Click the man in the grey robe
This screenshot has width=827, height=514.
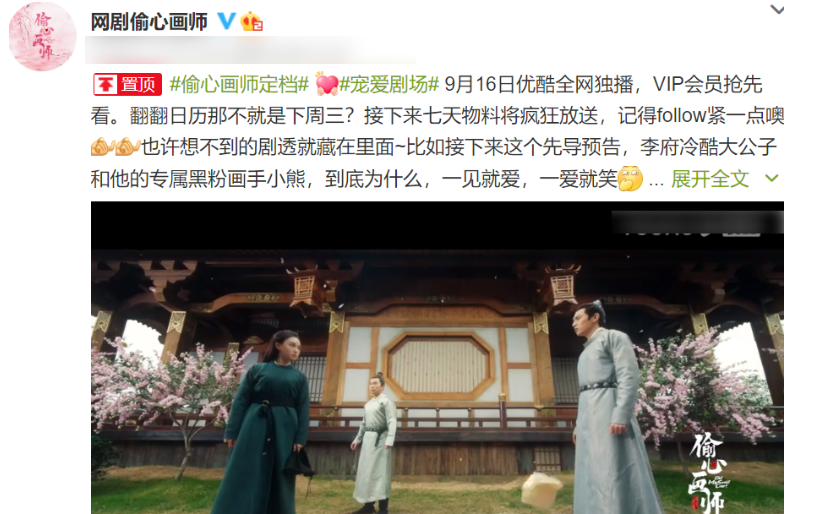click(614, 409)
